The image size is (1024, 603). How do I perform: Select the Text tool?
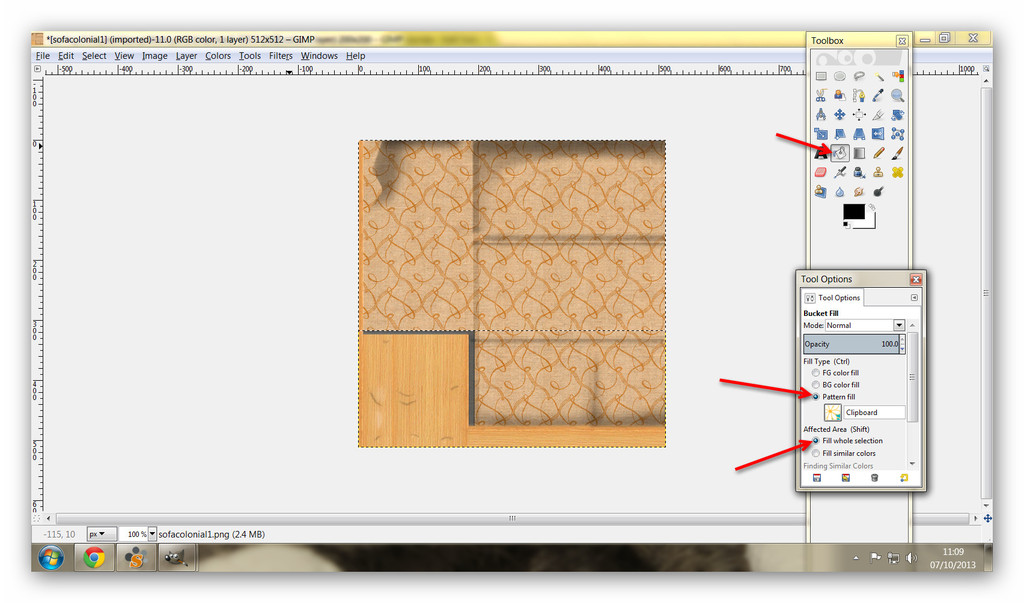click(x=821, y=154)
